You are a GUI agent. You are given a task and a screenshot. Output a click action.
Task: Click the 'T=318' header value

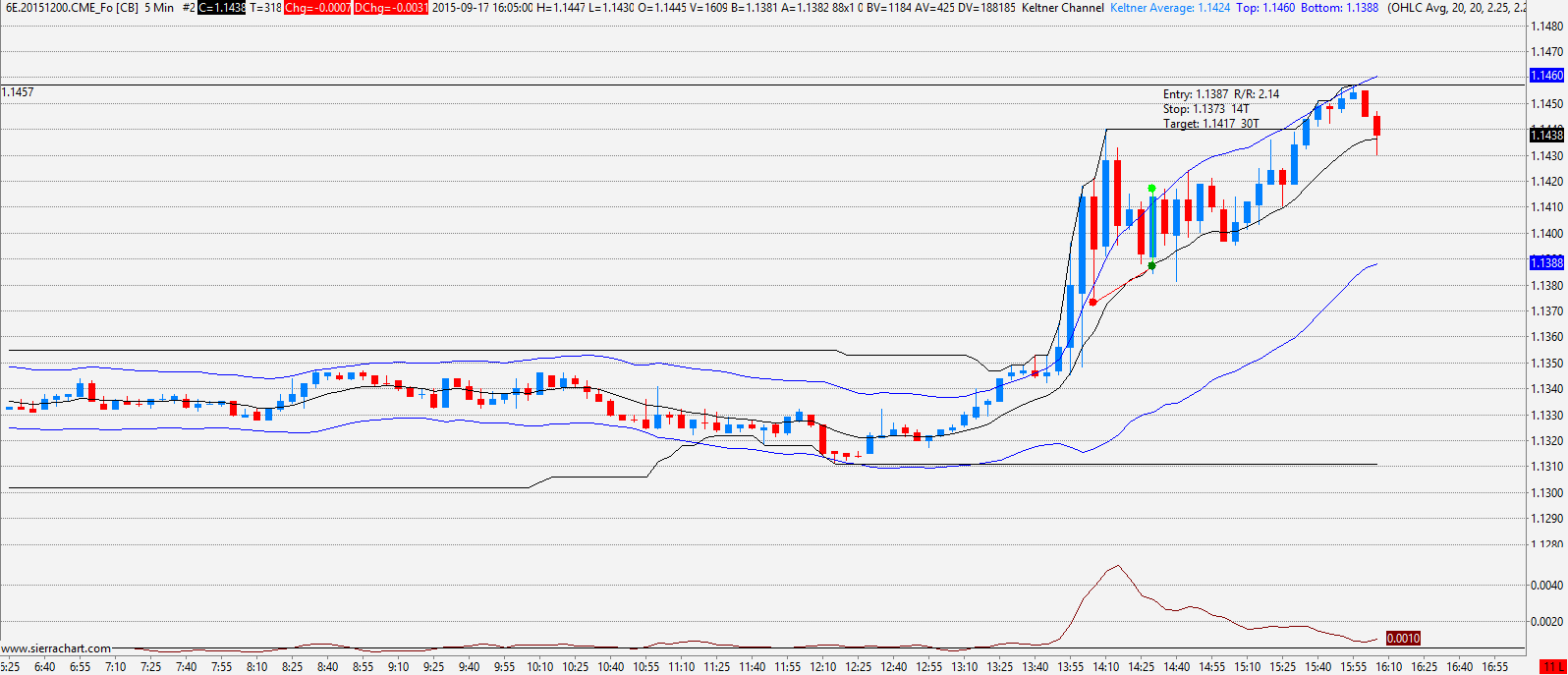[x=265, y=7]
